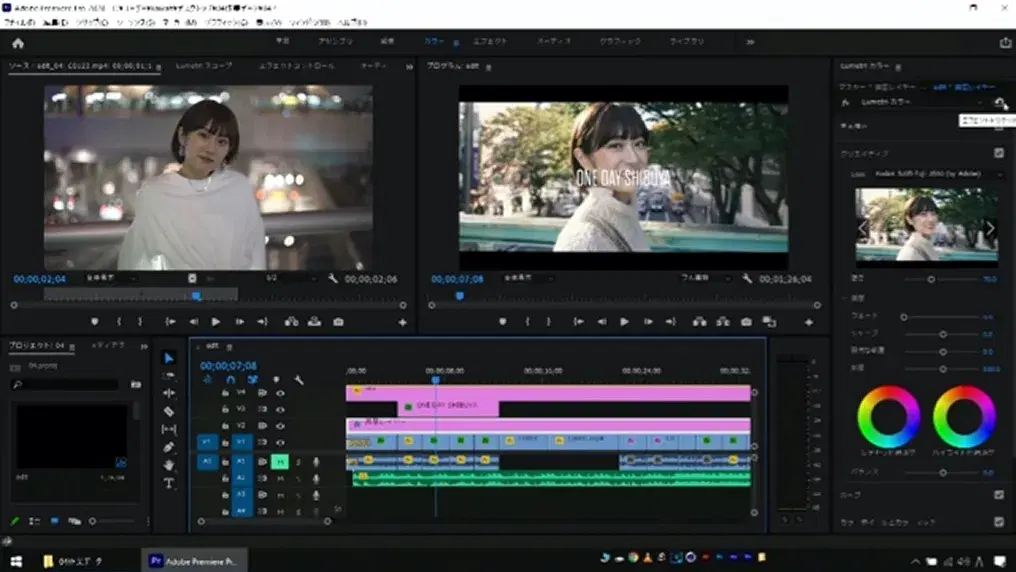1016x572 pixels.
Task: Click Home icon in the workspace bar
Action: click(18, 43)
